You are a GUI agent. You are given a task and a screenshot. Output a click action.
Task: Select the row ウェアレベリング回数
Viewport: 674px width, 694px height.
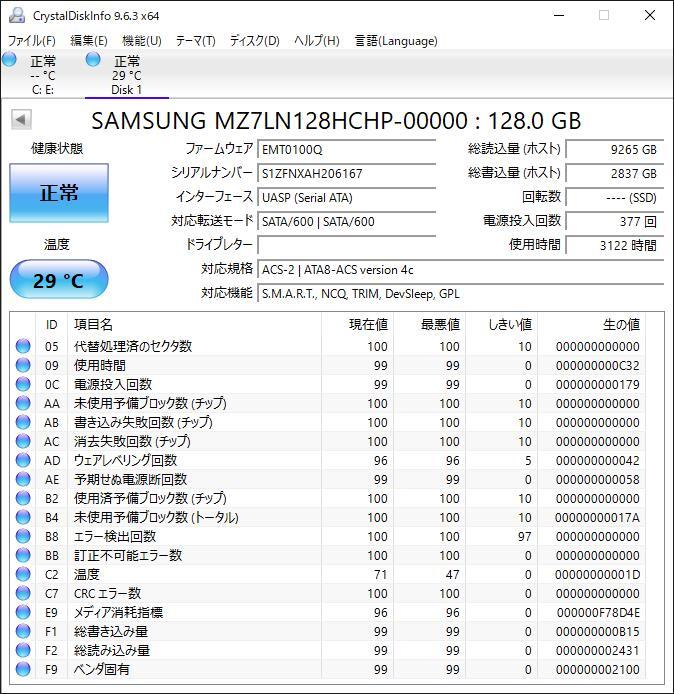coord(328,460)
